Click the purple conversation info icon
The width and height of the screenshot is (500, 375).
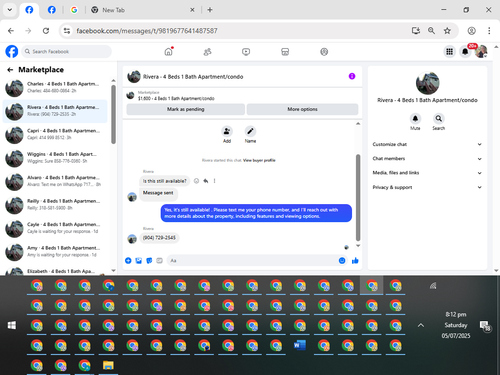[352, 76]
